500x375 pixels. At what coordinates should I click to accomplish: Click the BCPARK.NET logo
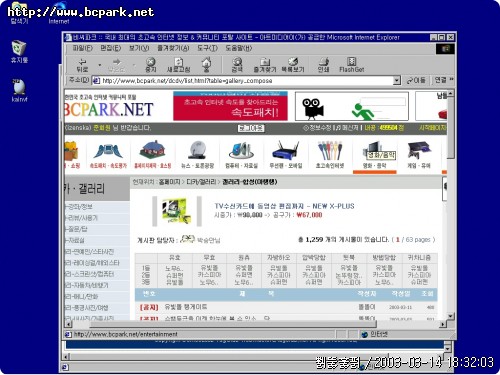click(109, 109)
